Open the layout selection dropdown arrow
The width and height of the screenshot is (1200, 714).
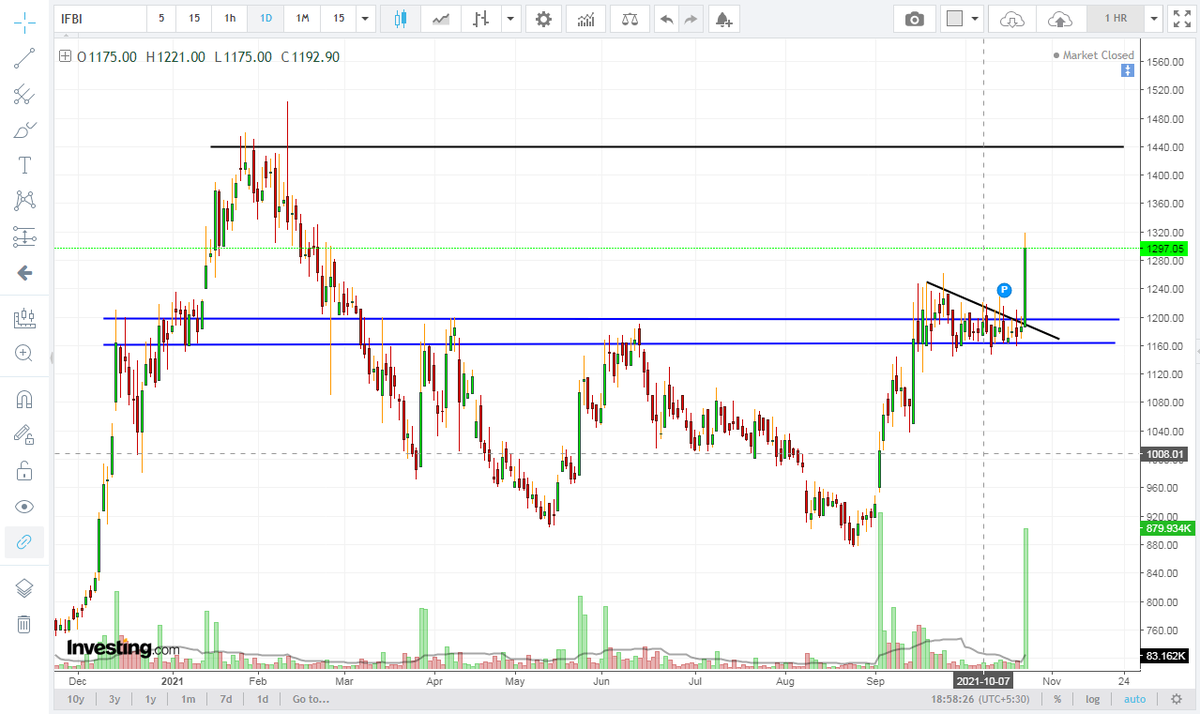[975, 18]
